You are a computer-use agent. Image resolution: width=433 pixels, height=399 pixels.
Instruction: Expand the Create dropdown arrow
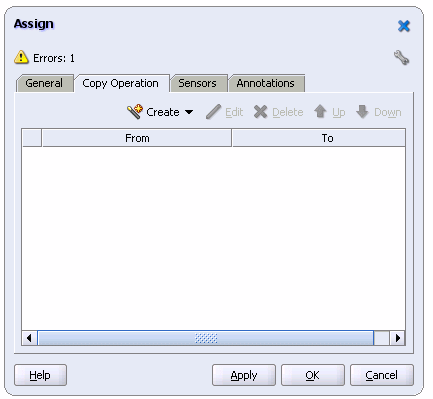pyautogui.click(x=189, y=112)
